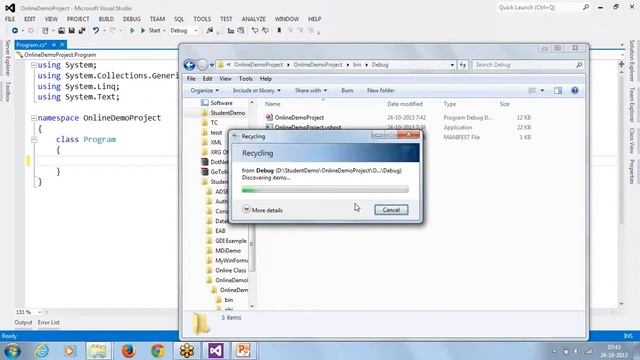Open Google Chrome from the taskbar
Image resolution: width=640 pixels, height=360 pixels.
[158, 351]
